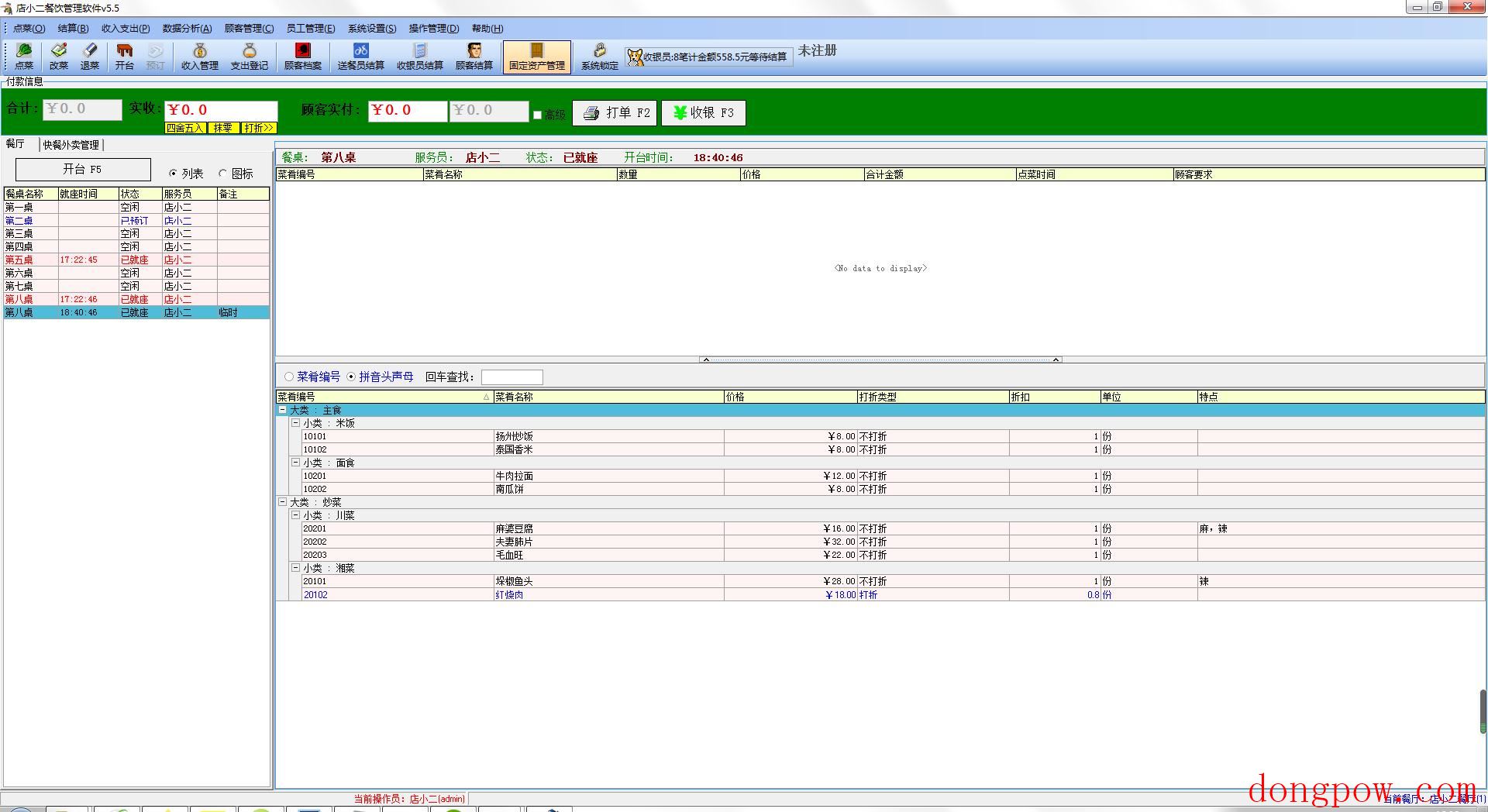
Task: Open 收银员结算 cashier settlement icon
Action: (x=420, y=57)
